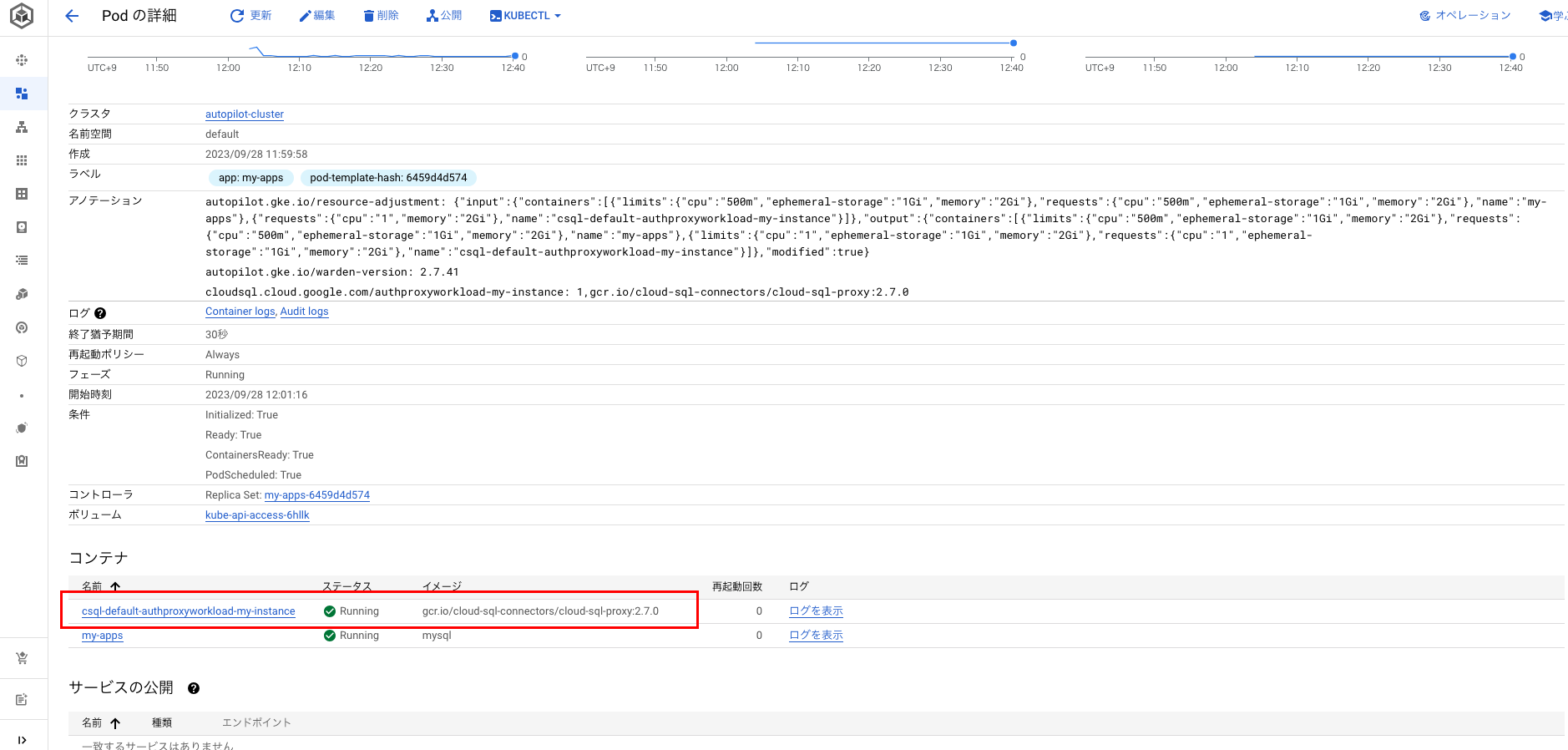Image resolution: width=1568 pixels, height=750 pixels.
Task: Click the pod-template-hash: 6459d4d574 label chip
Action: pyautogui.click(x=388, y=178)
